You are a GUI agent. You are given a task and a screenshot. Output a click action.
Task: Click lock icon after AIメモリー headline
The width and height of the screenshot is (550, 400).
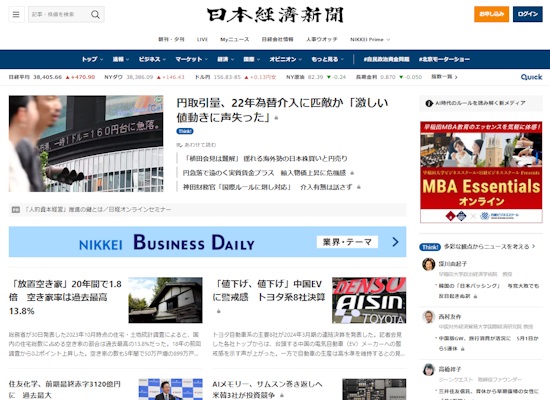click(x=282, y=395)
